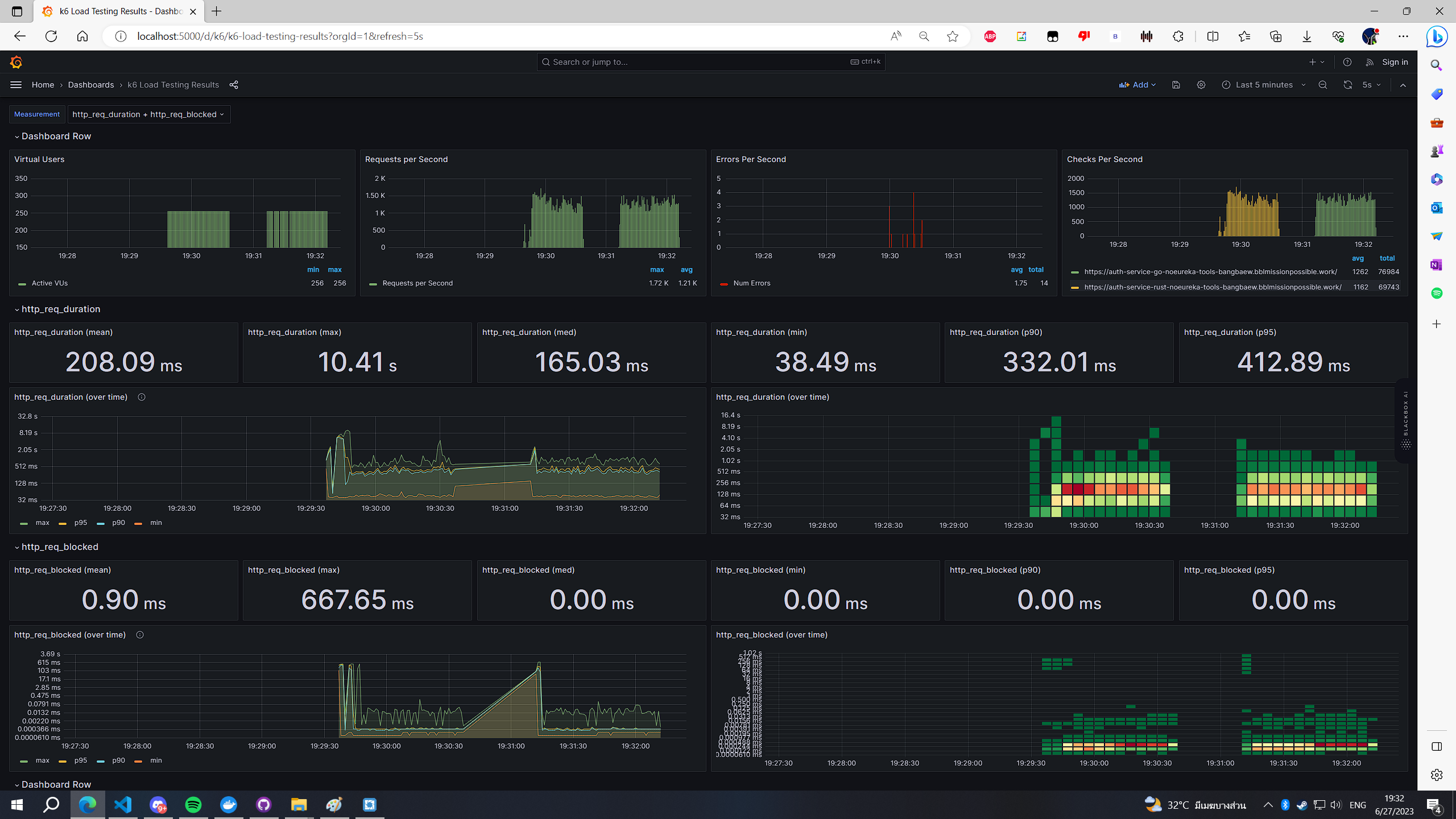Click the zoom out time range icon
1456x819 pixels.
(x=1323, y=85)
